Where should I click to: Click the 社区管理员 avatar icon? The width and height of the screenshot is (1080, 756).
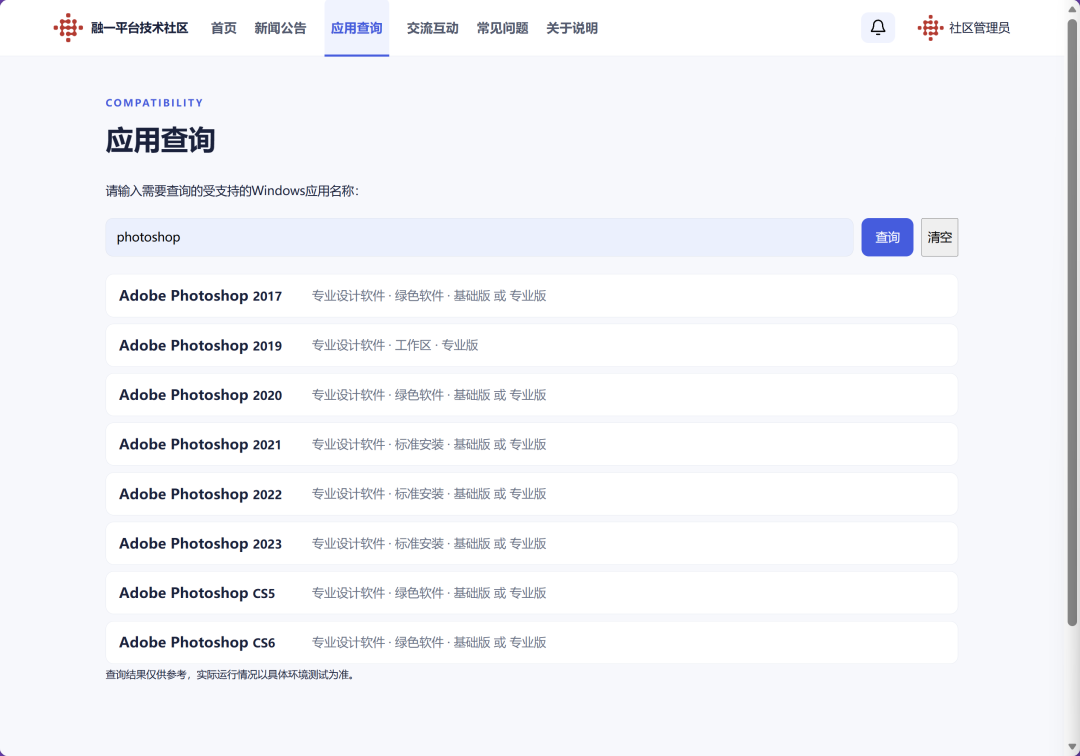930,28
